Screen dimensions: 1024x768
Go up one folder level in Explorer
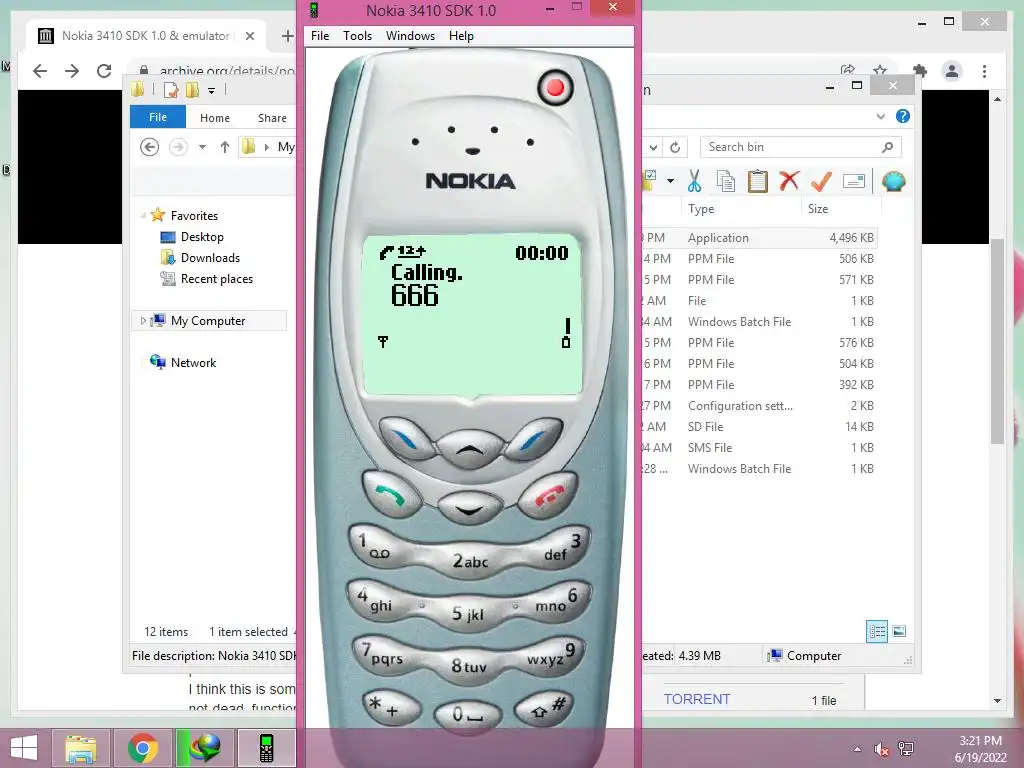(225, 147)
